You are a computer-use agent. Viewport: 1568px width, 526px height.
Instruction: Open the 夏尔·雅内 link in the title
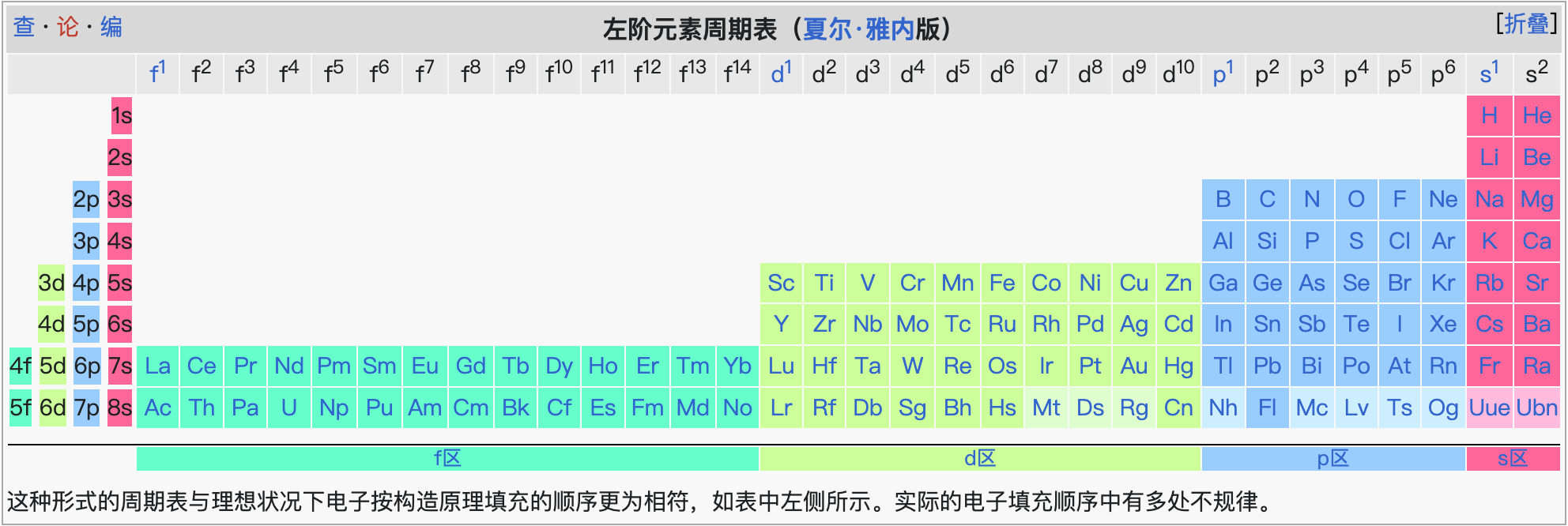point(858,29)
